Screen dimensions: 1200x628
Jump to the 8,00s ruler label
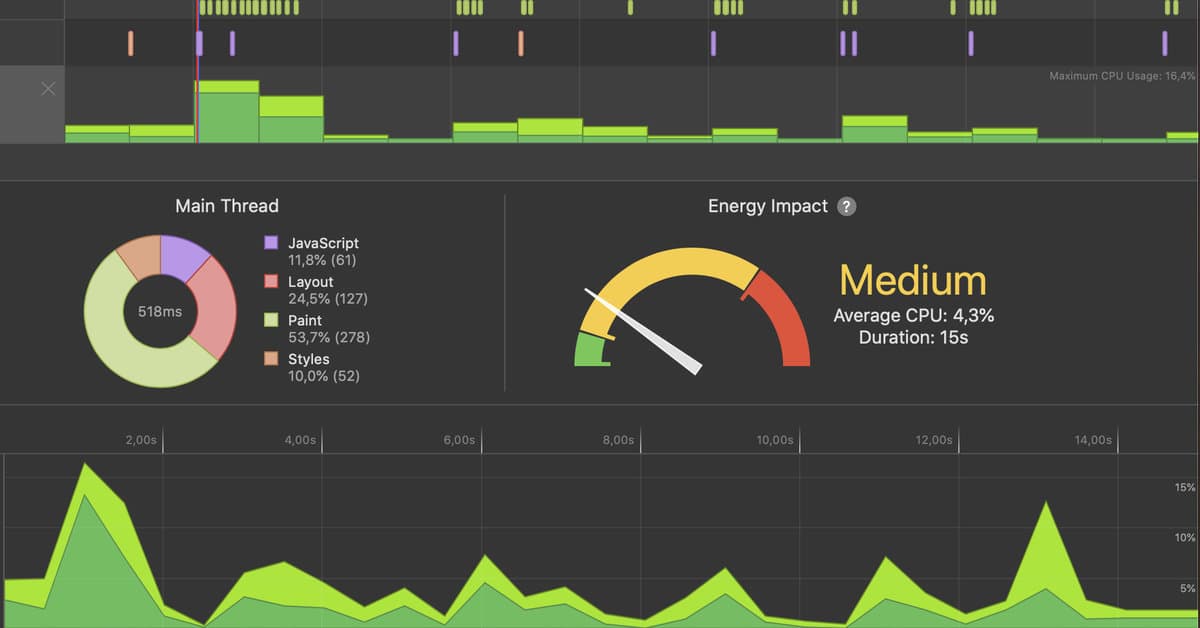(x=617, y=440)
